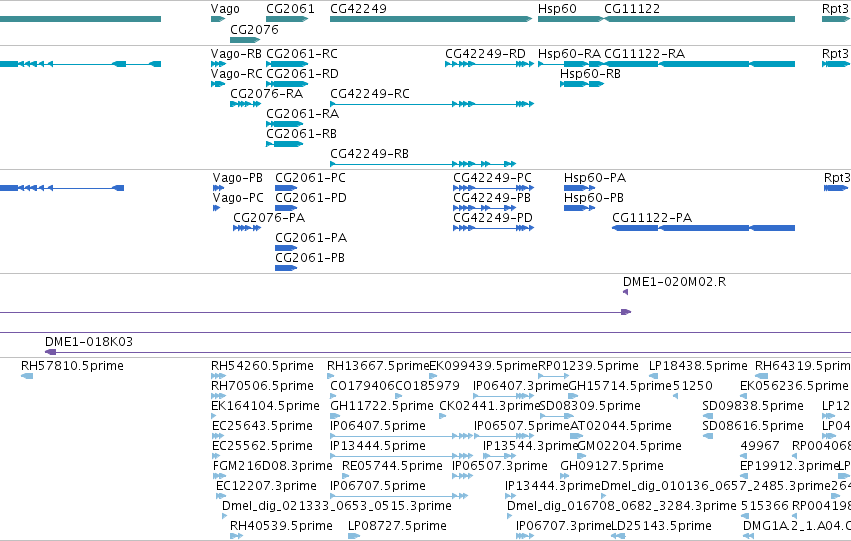Select the GH09127.5prime EST

(x=566, y=476)
